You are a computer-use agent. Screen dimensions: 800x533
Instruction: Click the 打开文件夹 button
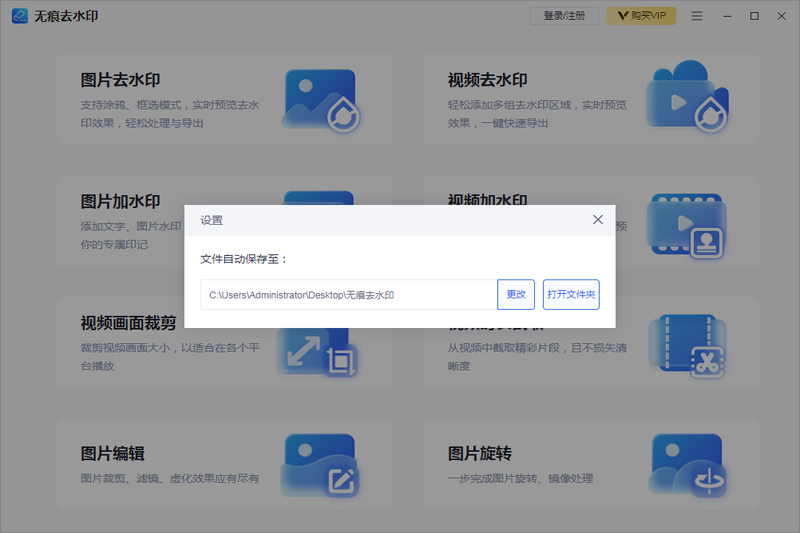click(x=571, y=295)
